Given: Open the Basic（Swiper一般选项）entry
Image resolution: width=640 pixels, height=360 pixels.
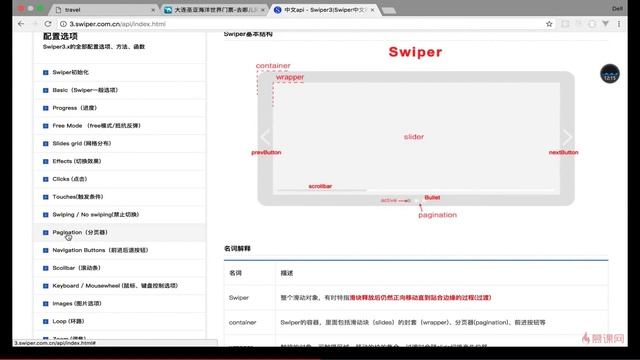Looking at the screenshot, I should tap(85, 90).
